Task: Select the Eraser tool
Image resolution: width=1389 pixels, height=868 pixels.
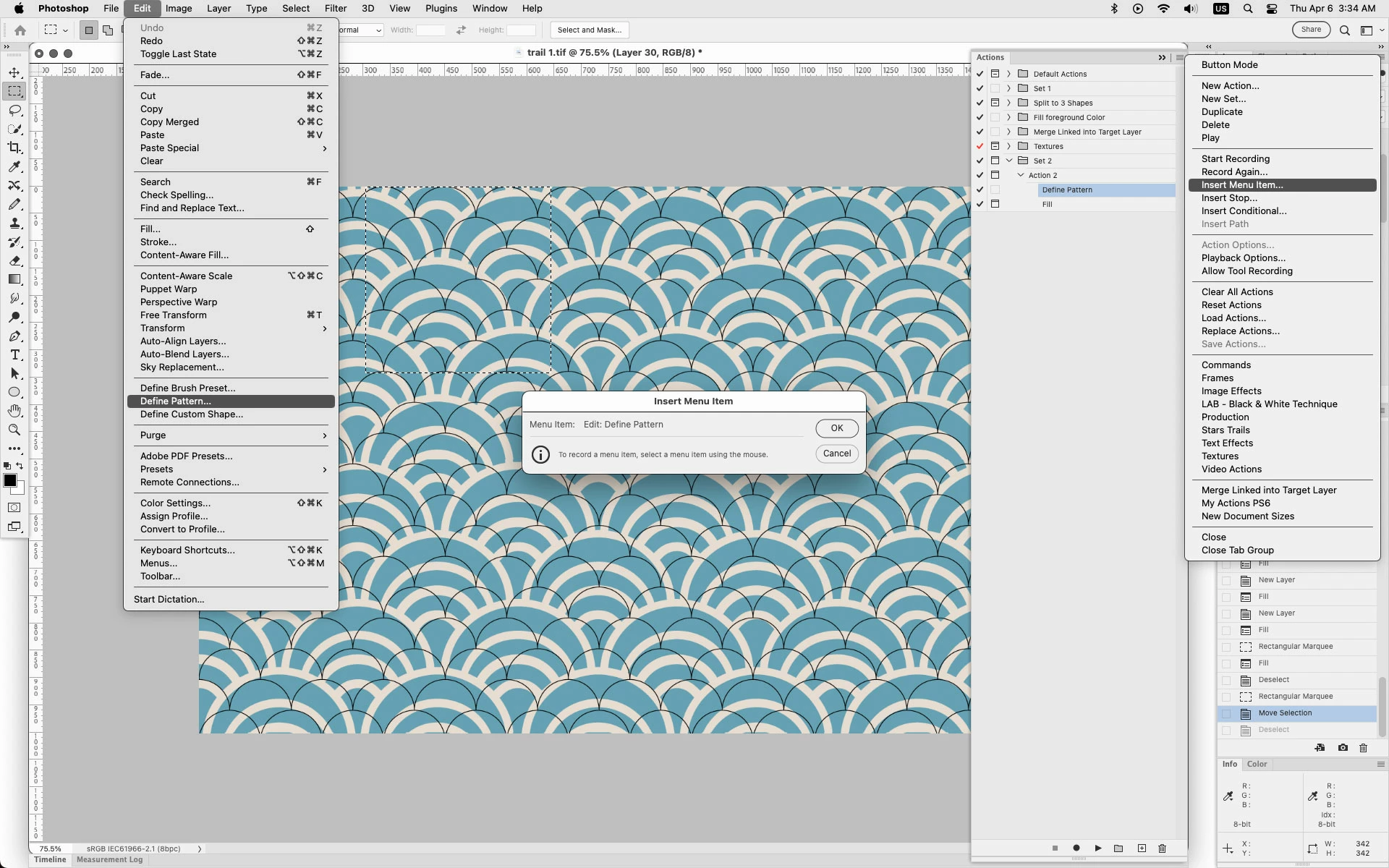Action: tap(14, 260)
